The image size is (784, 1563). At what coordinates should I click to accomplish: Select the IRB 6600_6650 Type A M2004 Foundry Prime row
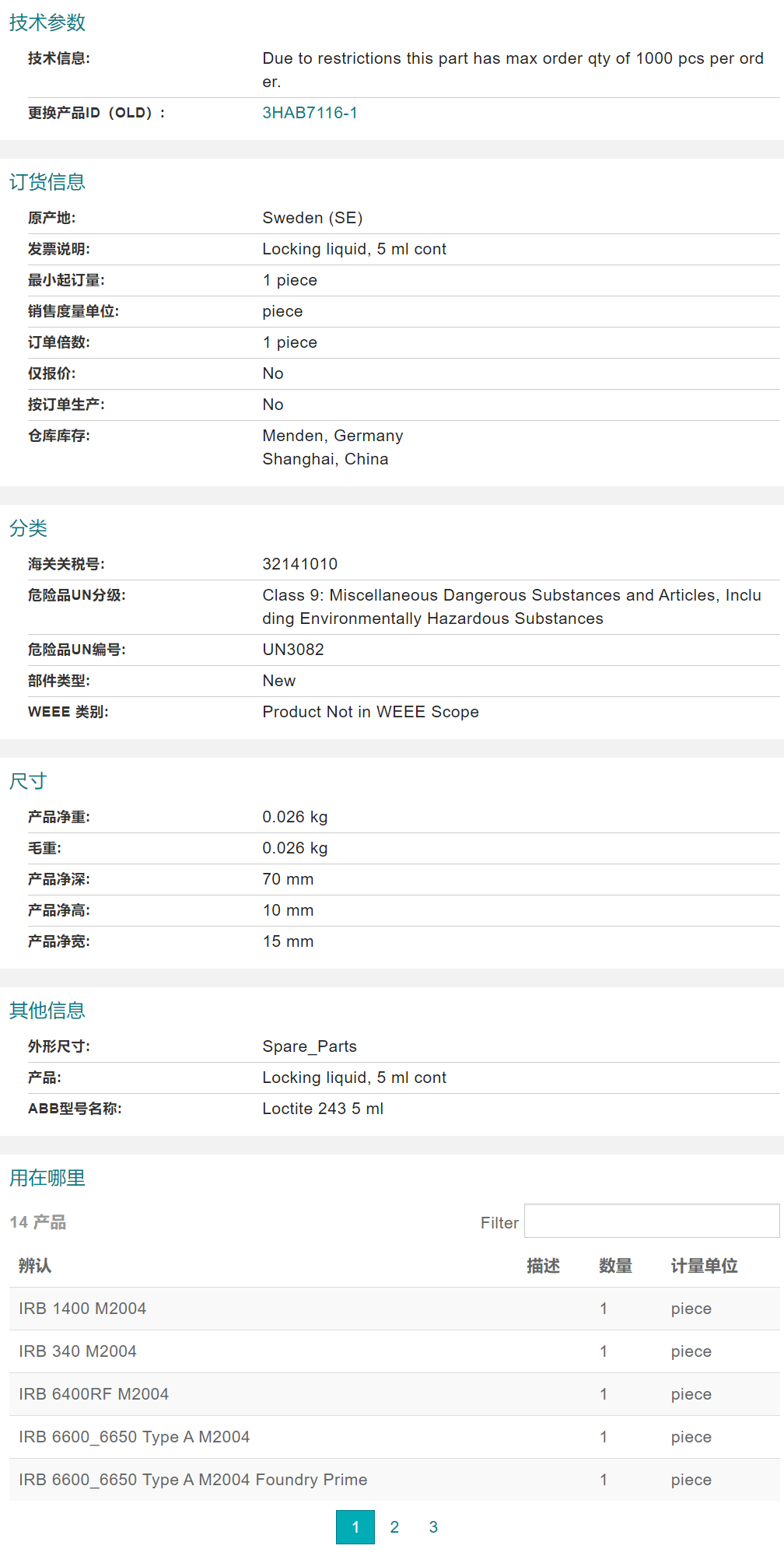click(193, 1480)
